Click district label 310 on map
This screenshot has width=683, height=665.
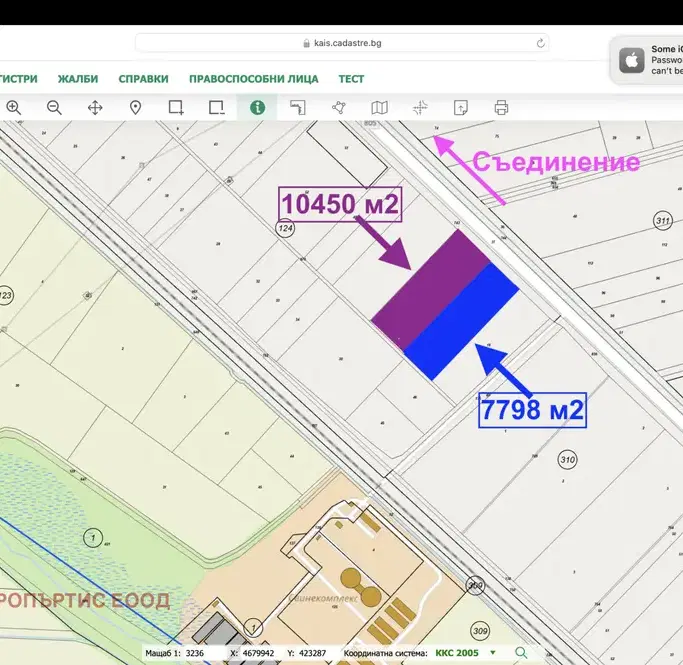[567, 459]
